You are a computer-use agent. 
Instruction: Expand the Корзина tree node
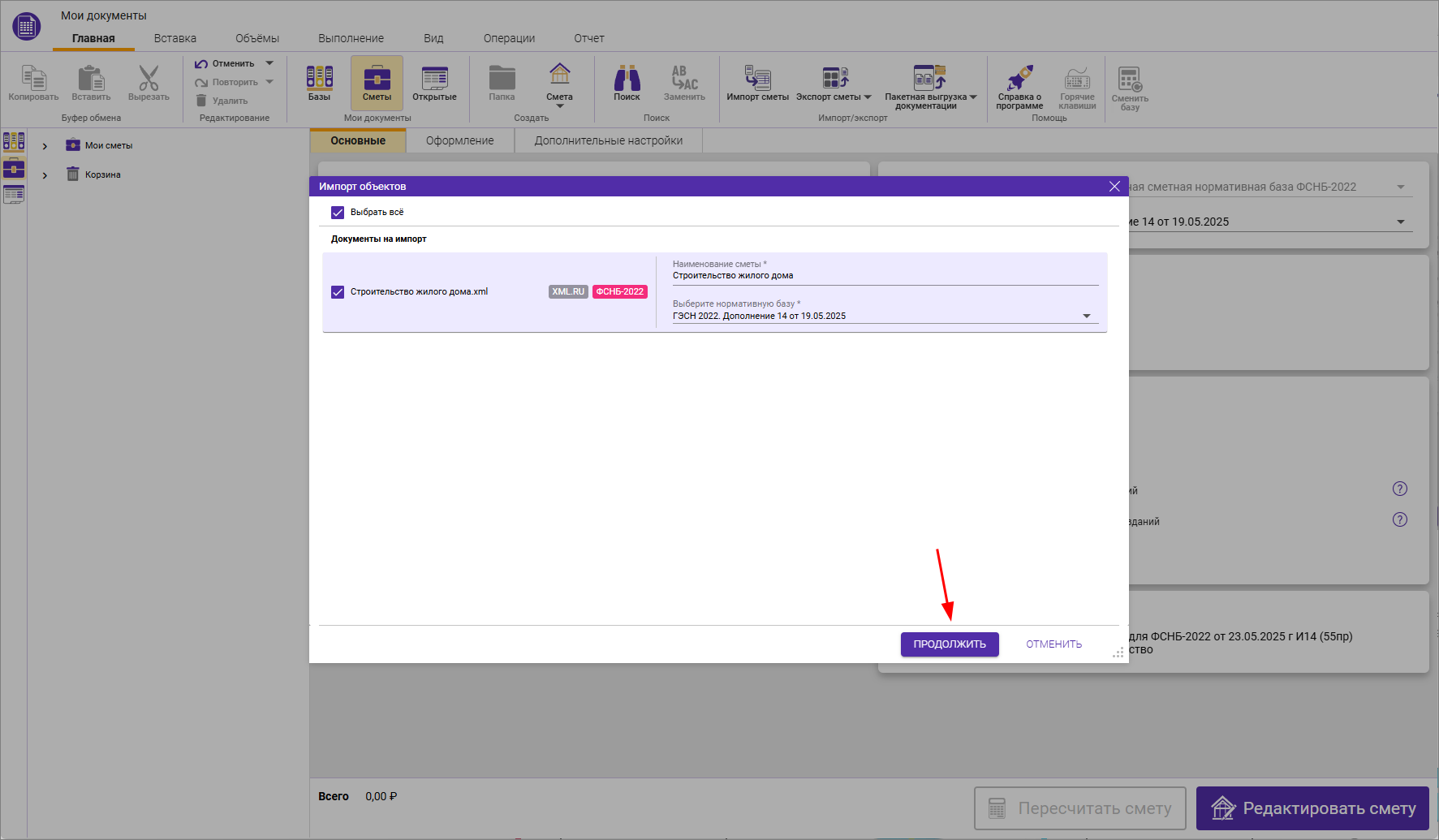pyautogui.click(x=45, y=175)
